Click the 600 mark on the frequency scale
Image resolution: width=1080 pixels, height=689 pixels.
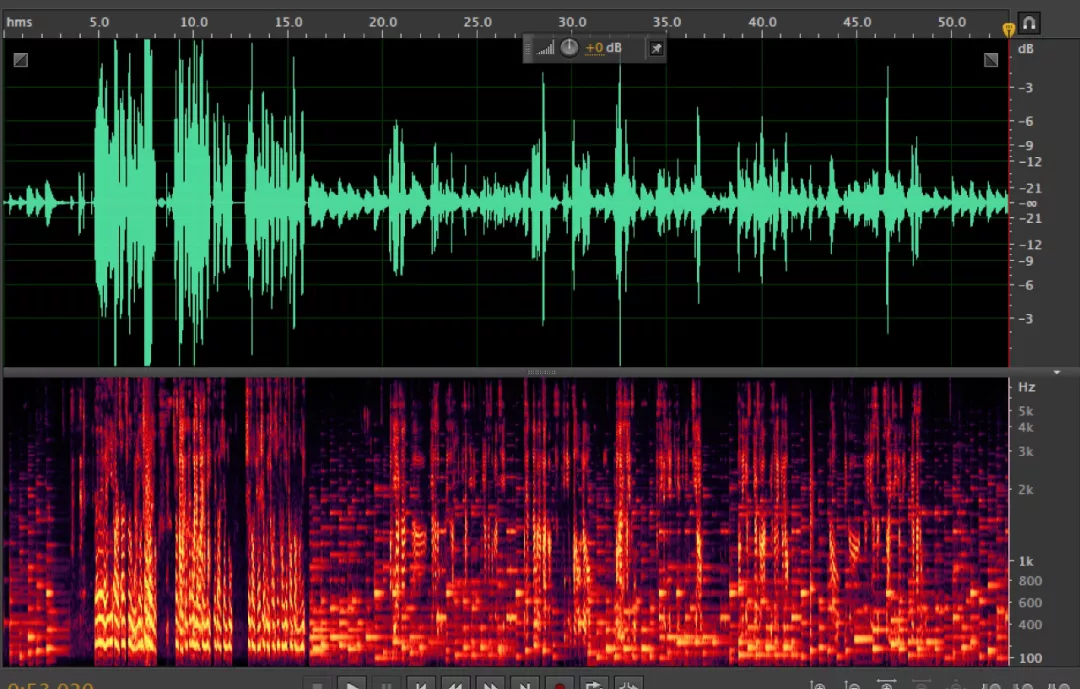pos(1030,603)
